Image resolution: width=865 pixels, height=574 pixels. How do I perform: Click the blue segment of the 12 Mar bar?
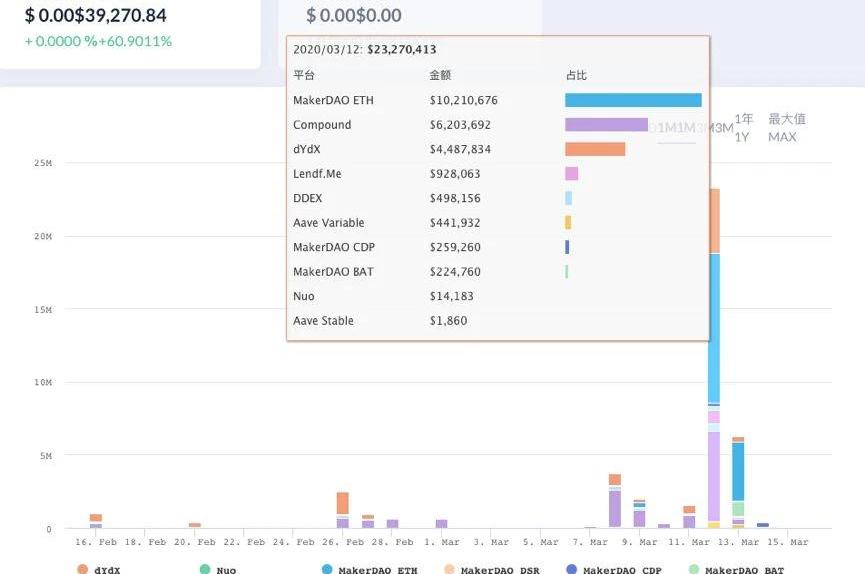point(714,328)
